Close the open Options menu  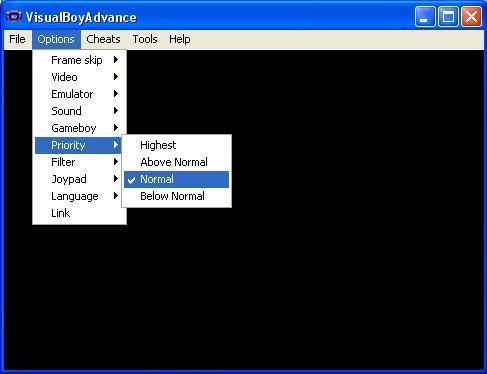pos(56,39)
